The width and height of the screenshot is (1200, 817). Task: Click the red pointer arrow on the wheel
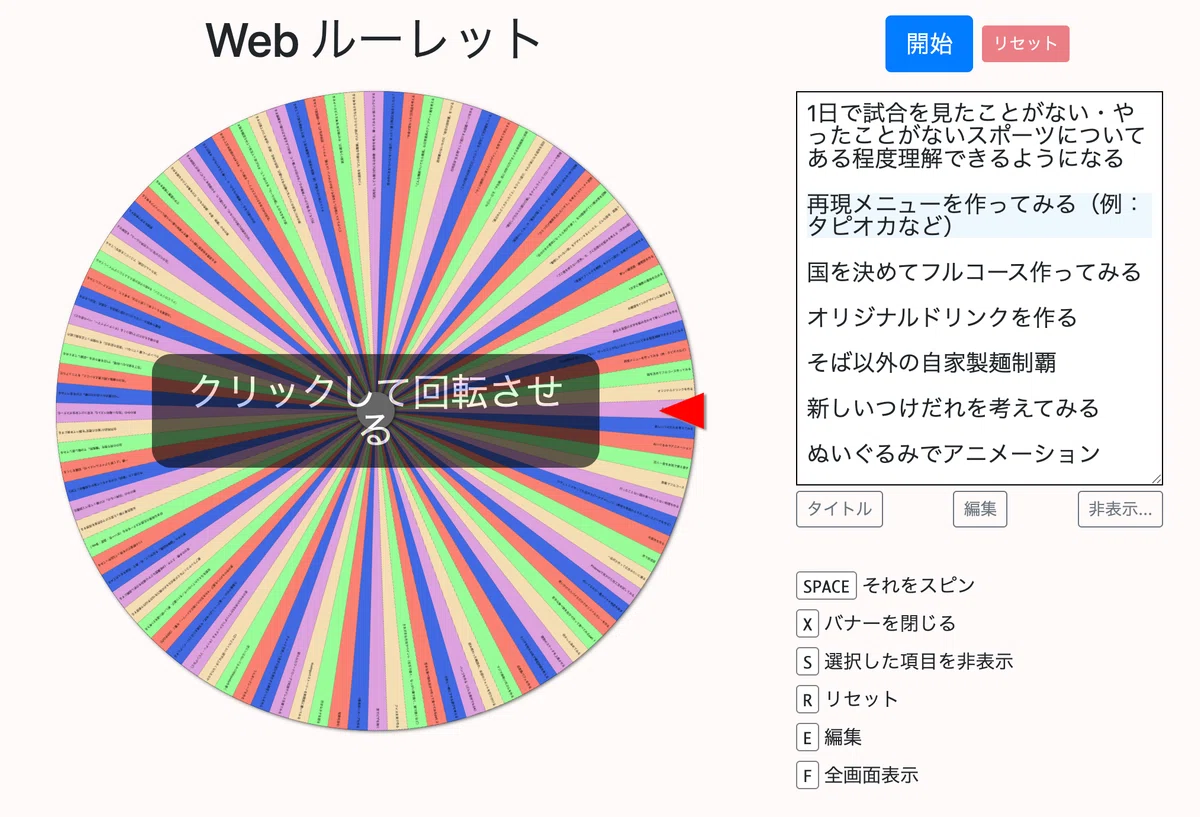point(684,411)
